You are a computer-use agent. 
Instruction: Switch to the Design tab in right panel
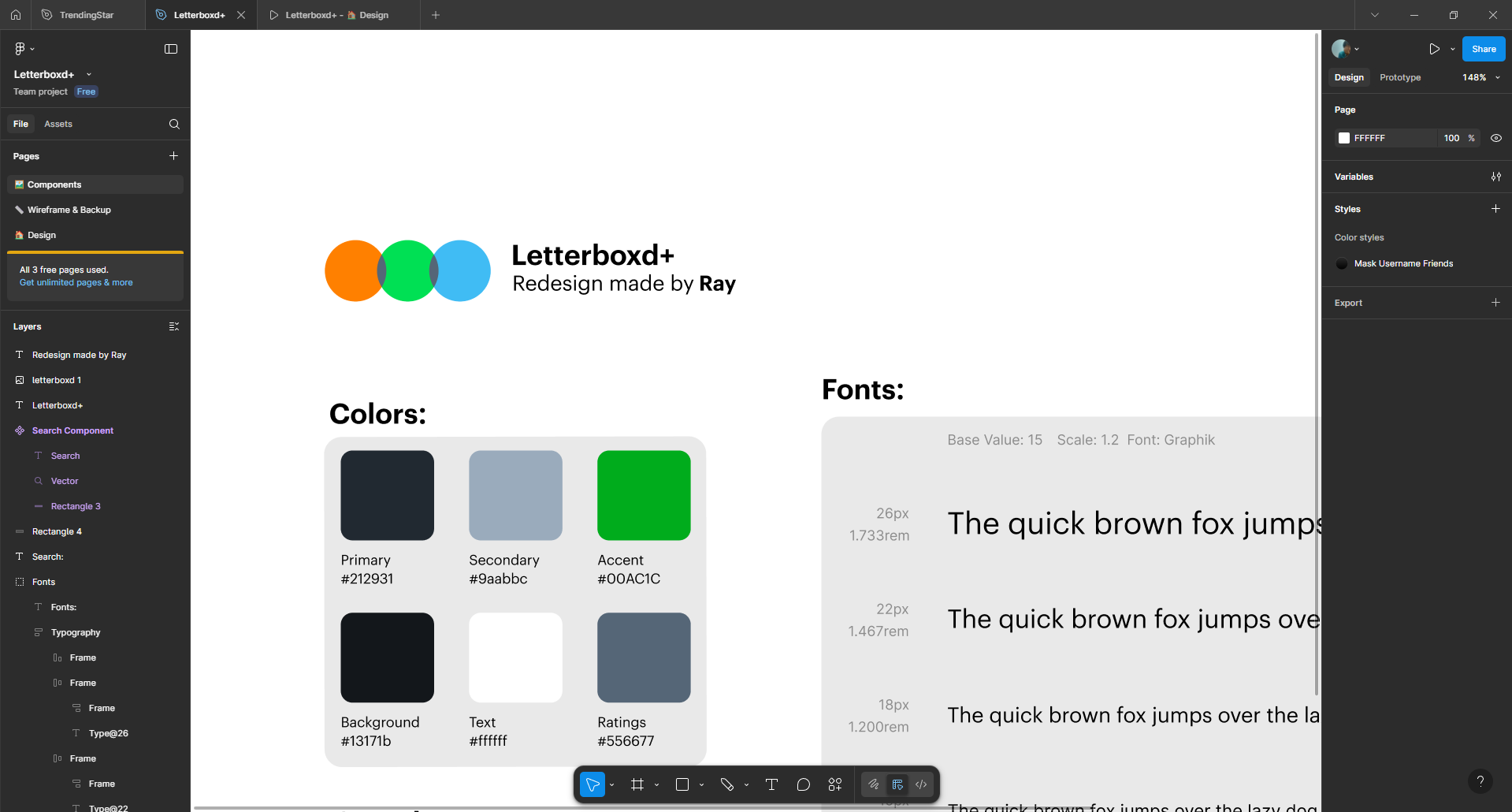(1349, 77)
